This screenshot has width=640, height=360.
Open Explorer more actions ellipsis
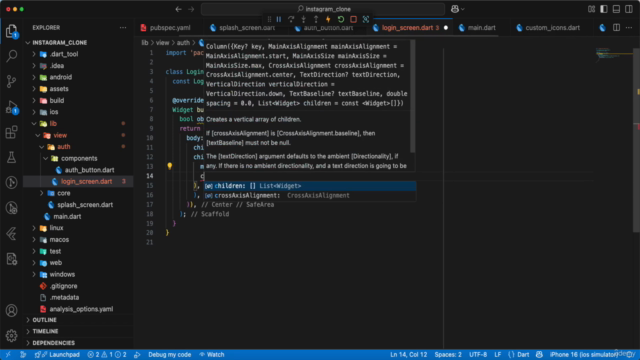tap(123, 28)
